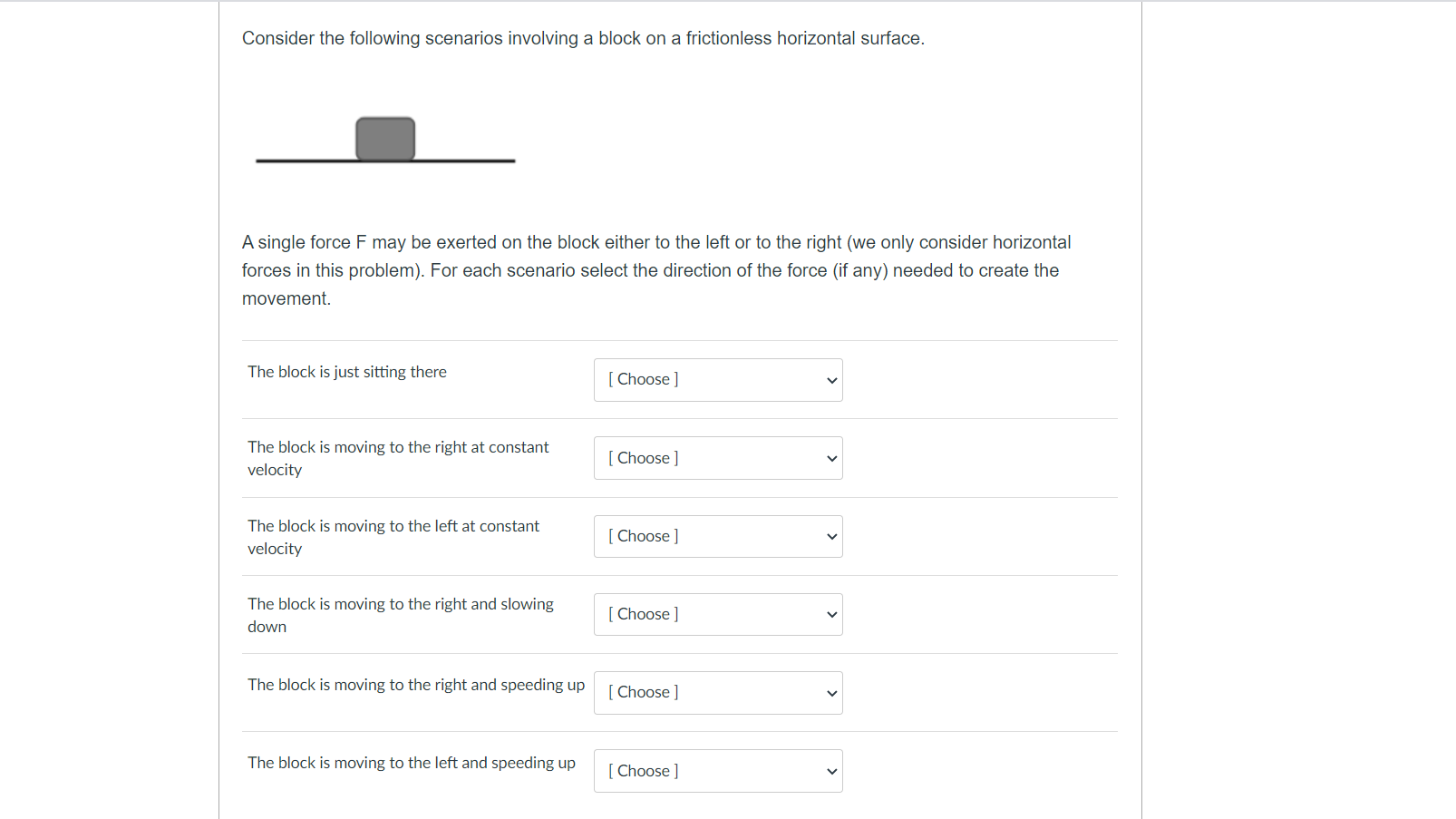Image resolution: width=1456 pixels, height=819 pixels.
Task: Click the chevron arrow in left constant velocity row
Action: click(831, 537)
